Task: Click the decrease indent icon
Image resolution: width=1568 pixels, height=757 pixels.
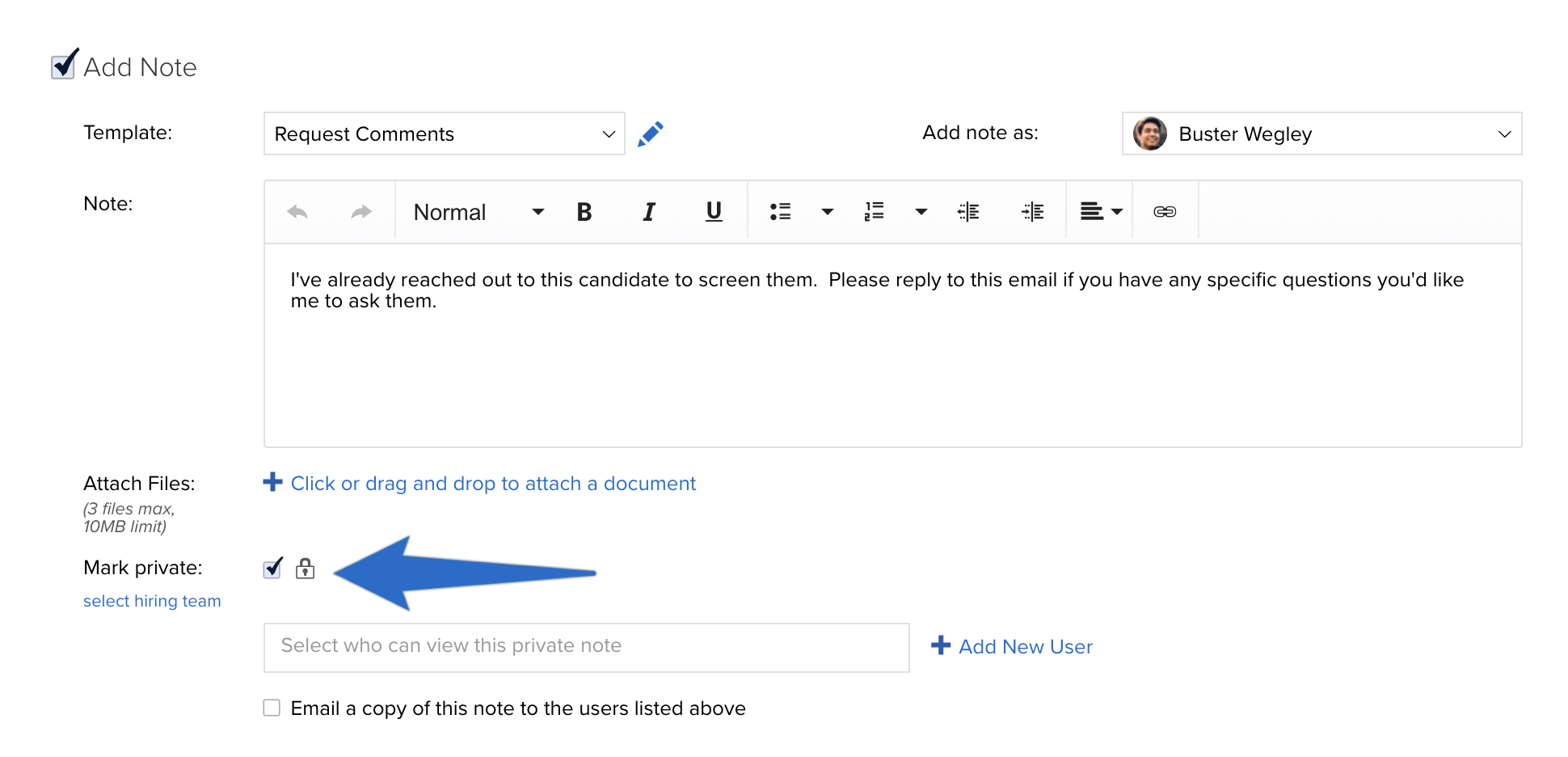Action: point(968,212)
